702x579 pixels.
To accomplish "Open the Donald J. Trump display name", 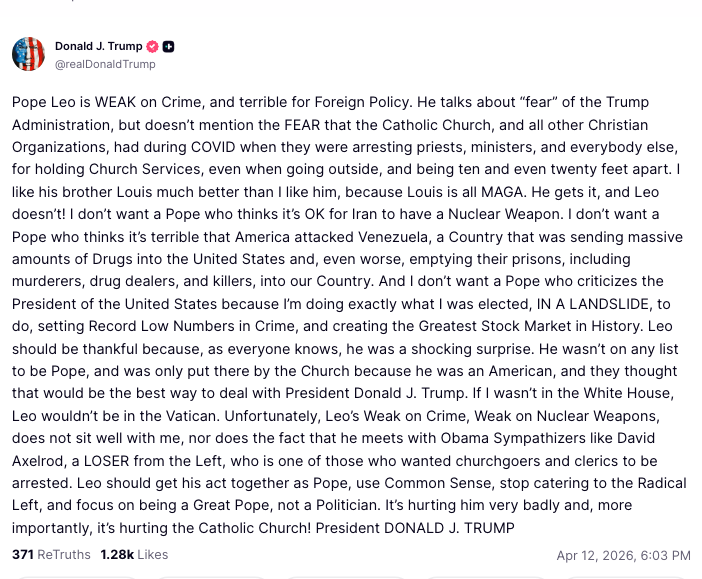I will click(x=99, y=46).
